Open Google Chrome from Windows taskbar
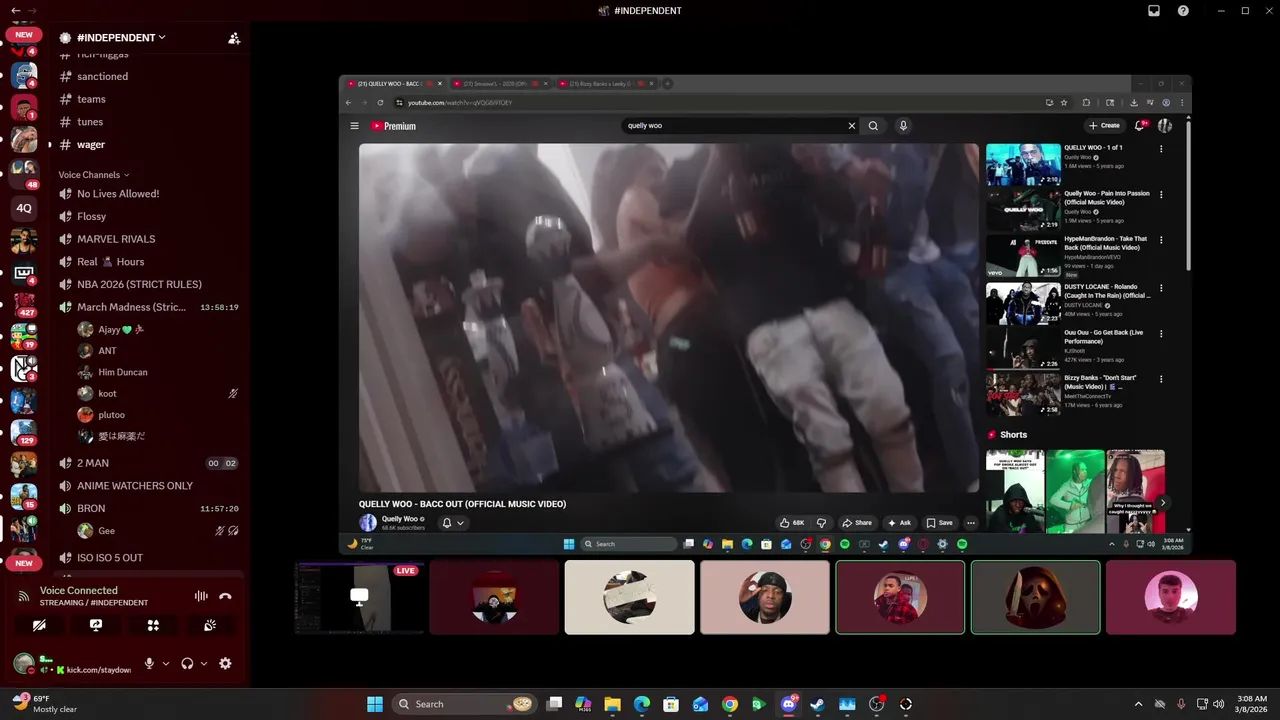The width and height of the screenshot is (1280, 720). point(730,704)
